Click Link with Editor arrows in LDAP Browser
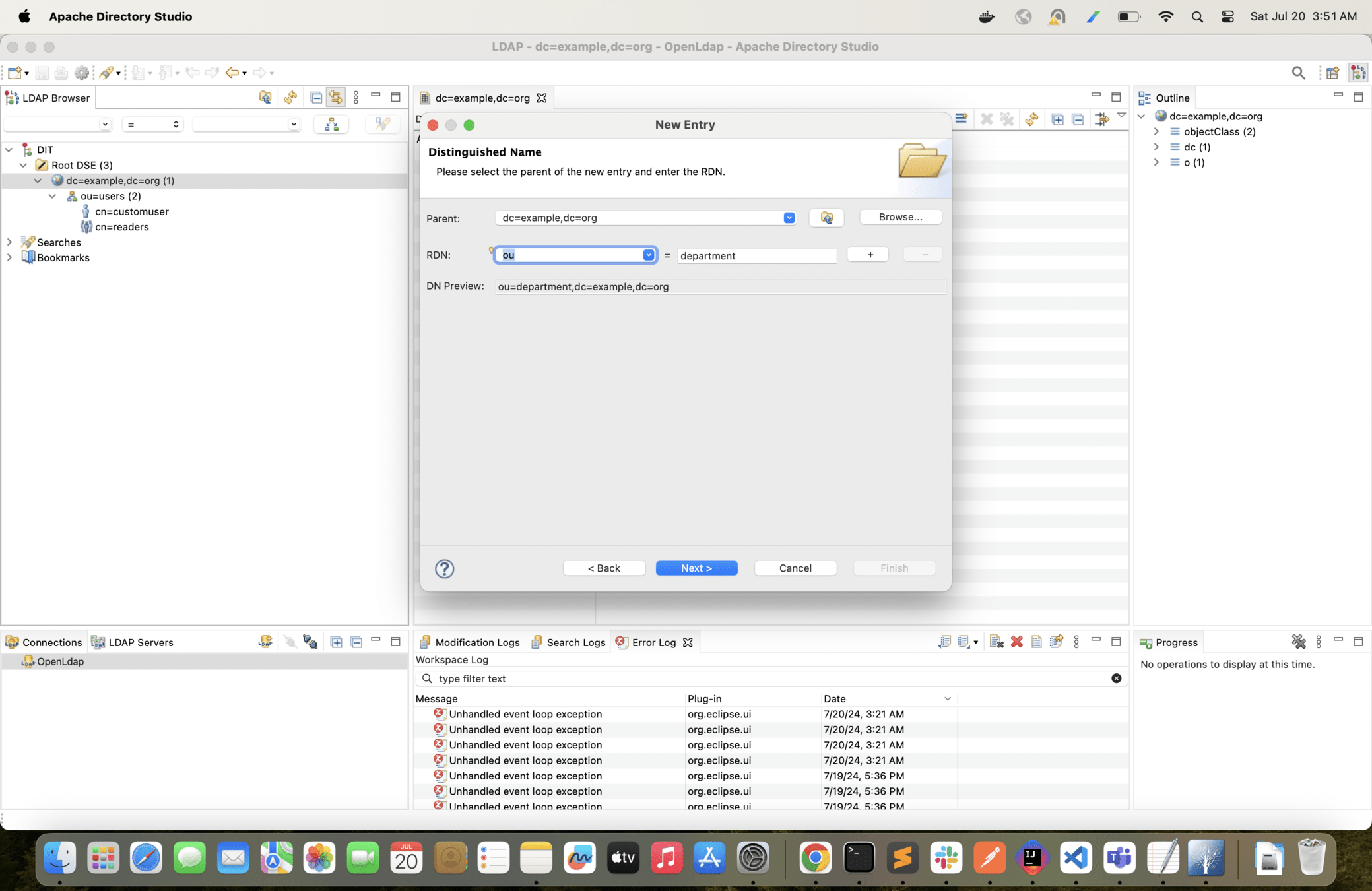Viewport: 1372px width, 891px height. [x=336, y=98]
